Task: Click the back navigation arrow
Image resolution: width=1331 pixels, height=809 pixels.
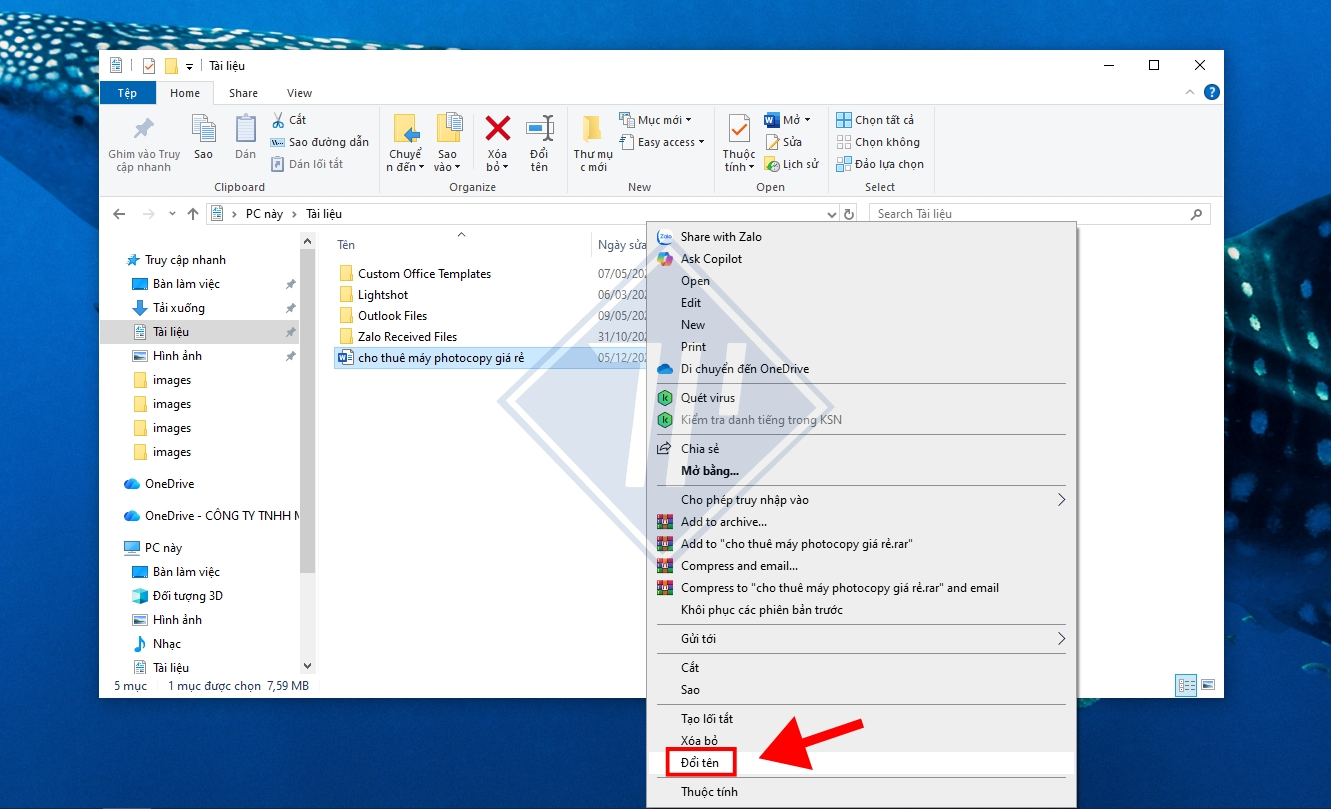Action: click(119, 214)
